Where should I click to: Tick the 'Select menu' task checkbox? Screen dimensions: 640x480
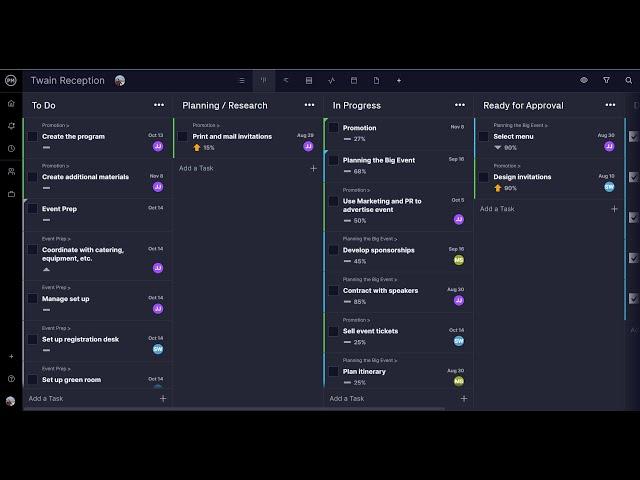point(483,137)
